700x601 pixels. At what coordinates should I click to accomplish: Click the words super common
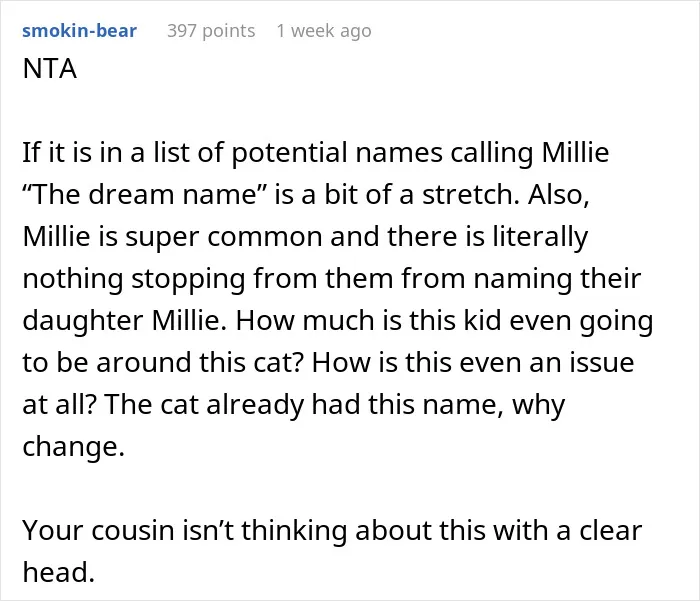click(x=223, y=237)
